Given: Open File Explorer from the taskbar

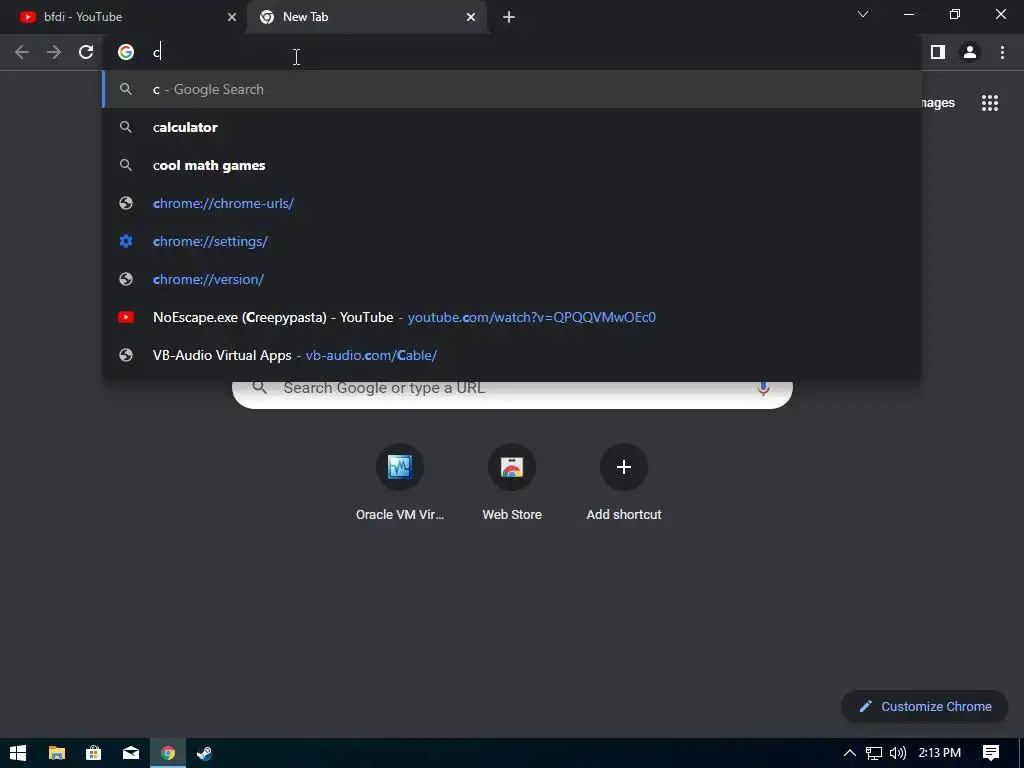Looking at the screenshot, I should coord(57,753).
